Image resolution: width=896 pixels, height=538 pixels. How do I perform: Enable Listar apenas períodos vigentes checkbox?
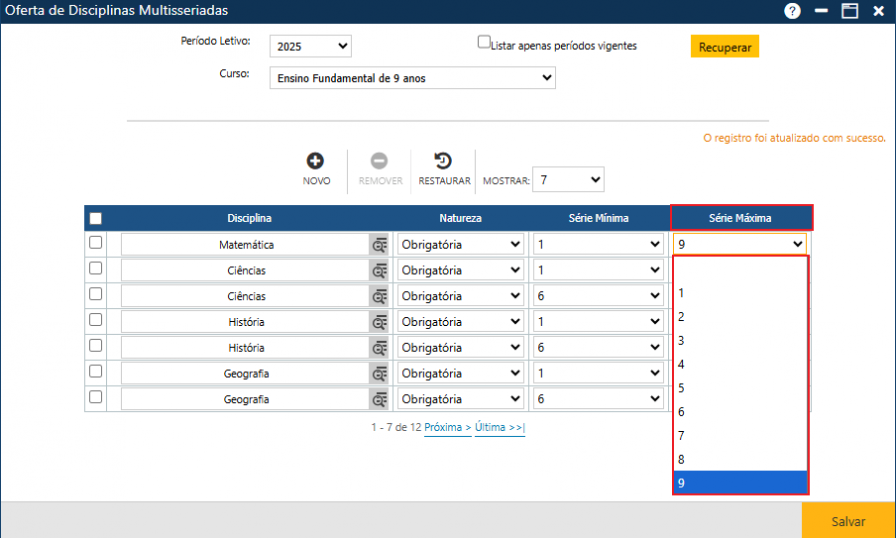click(x=484, y=43)
